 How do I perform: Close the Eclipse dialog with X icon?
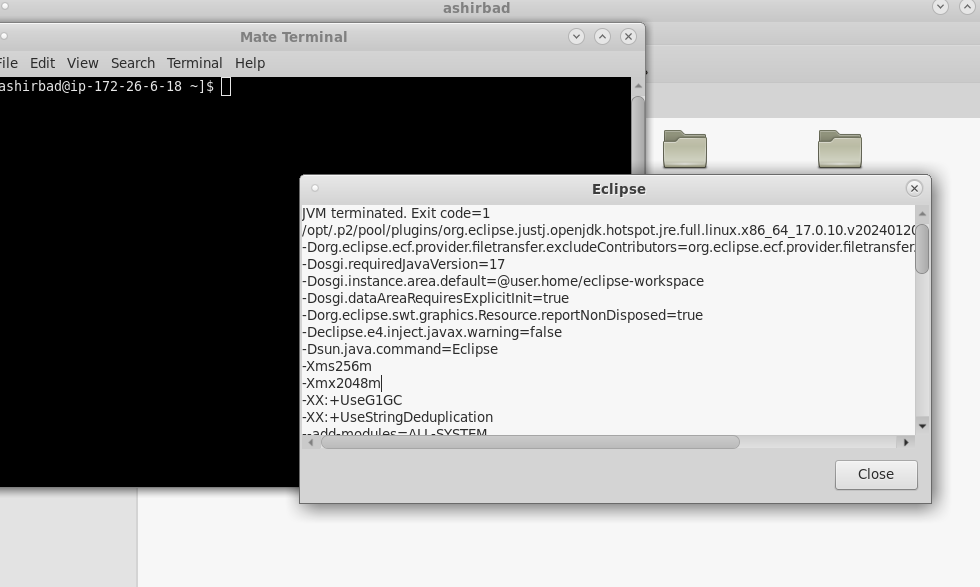point(914,188)
